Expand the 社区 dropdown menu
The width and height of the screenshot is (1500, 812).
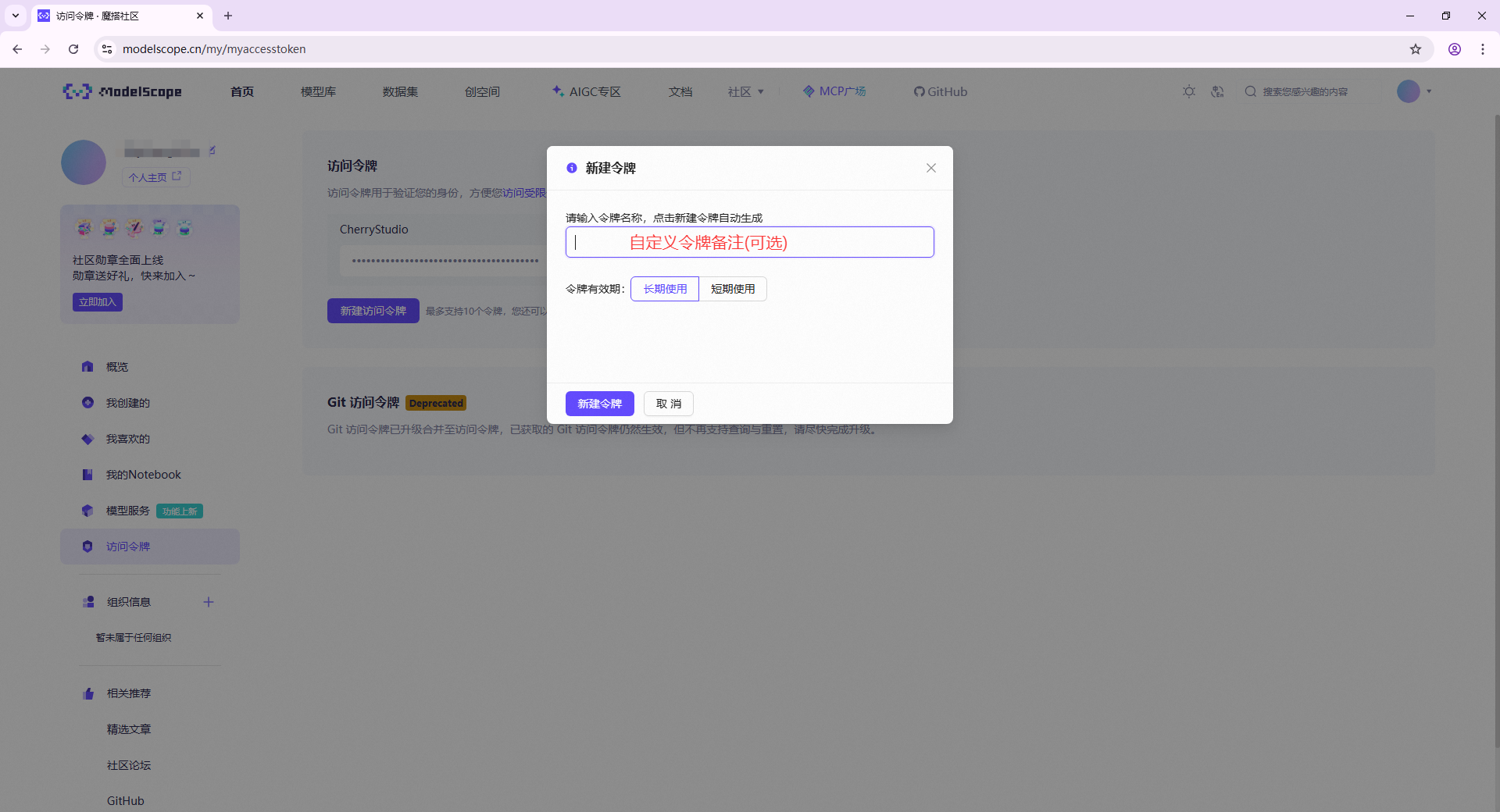click(x=745, y=91)
